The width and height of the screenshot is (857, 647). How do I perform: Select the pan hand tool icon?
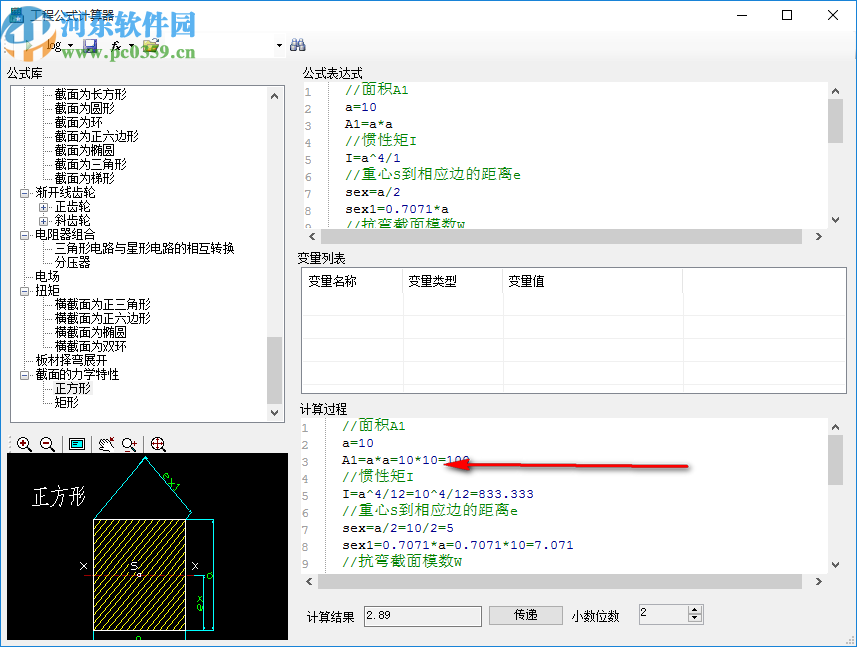pyautogui.click(x=106, y=444)
